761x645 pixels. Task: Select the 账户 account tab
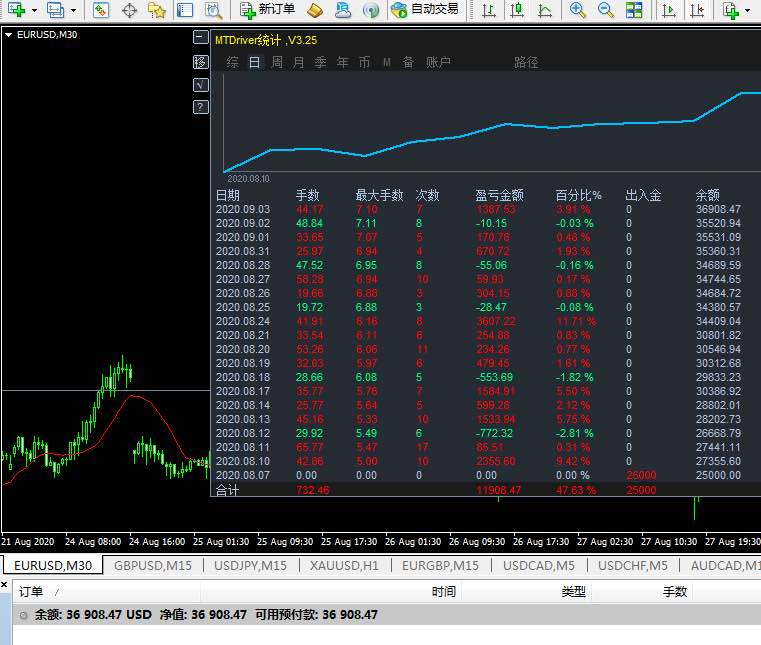pyautogui.click(x=438, y=62)
